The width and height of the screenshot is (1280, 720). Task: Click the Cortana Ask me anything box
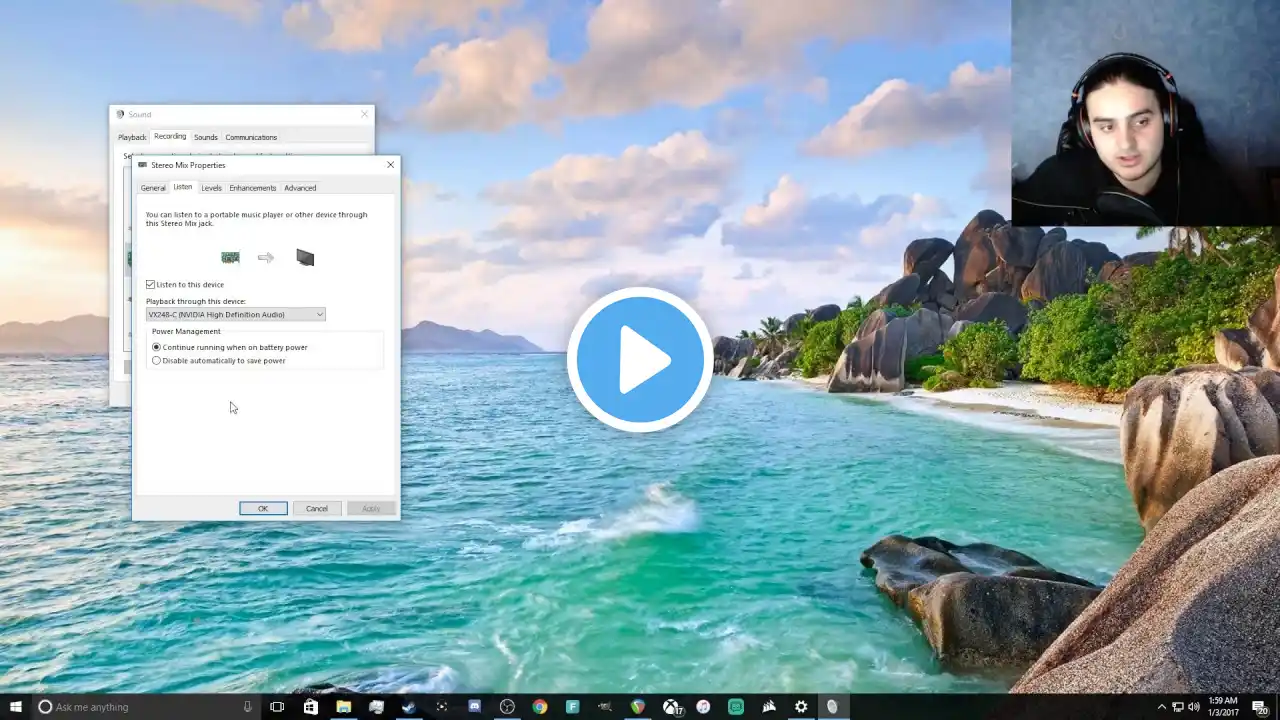pyautogui.click(x=140, y=707)
